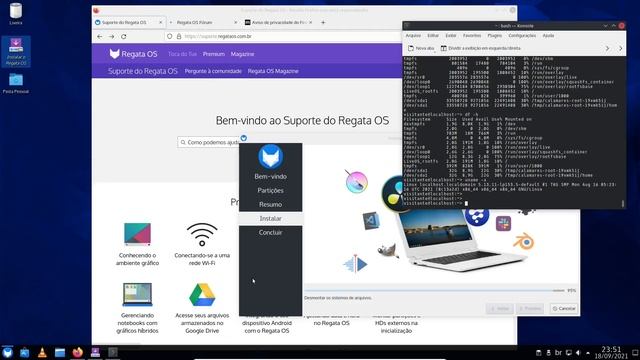Select the Partições installer step

271,191
